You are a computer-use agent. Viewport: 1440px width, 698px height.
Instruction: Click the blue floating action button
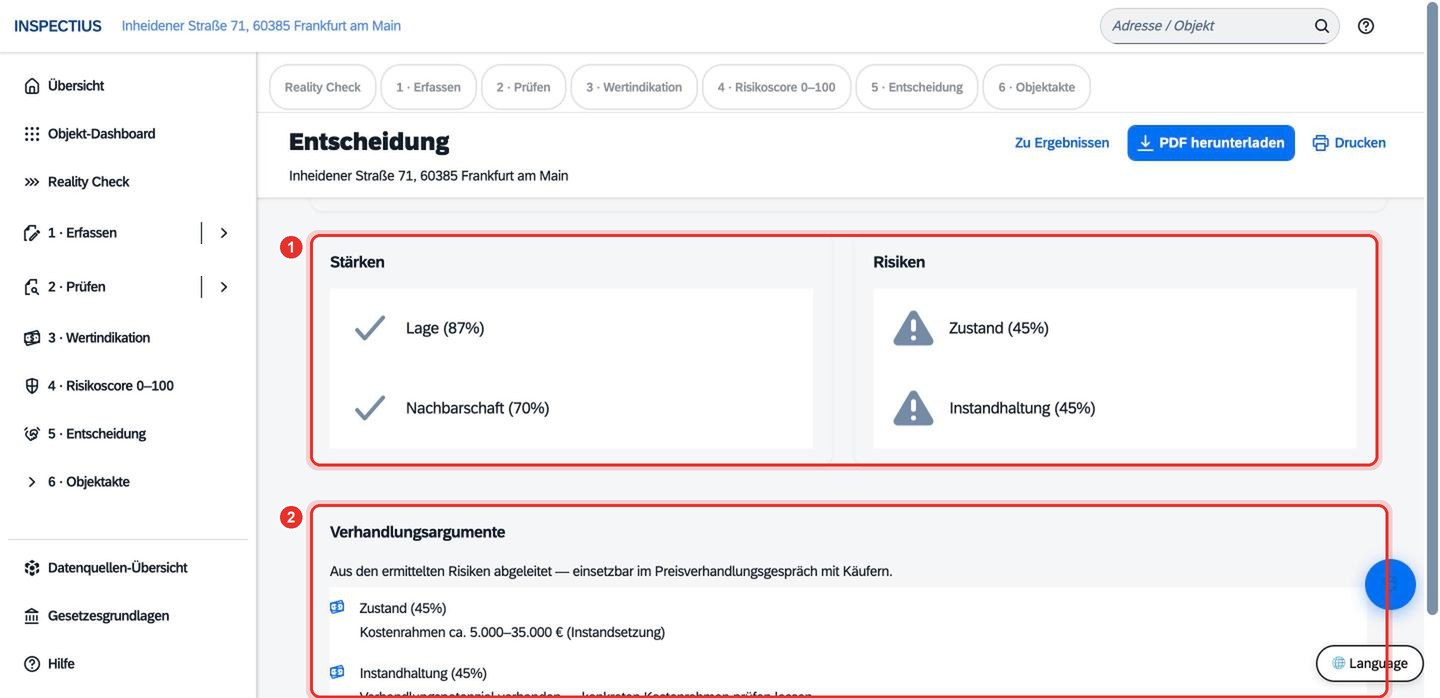(1390, 585)
